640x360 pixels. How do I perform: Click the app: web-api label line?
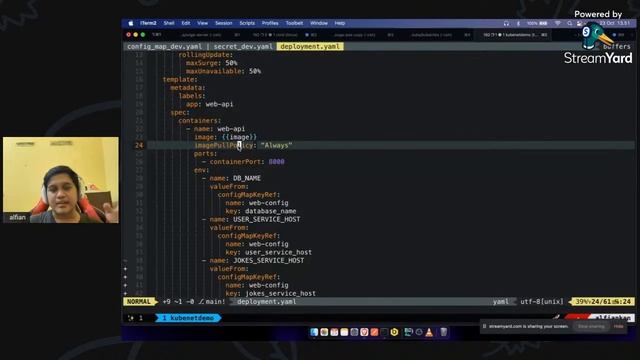(209, 104)
